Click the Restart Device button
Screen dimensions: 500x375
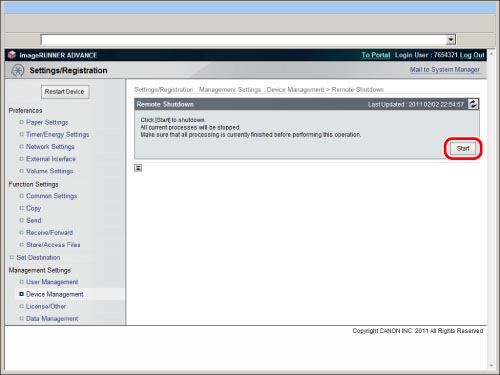65,92
